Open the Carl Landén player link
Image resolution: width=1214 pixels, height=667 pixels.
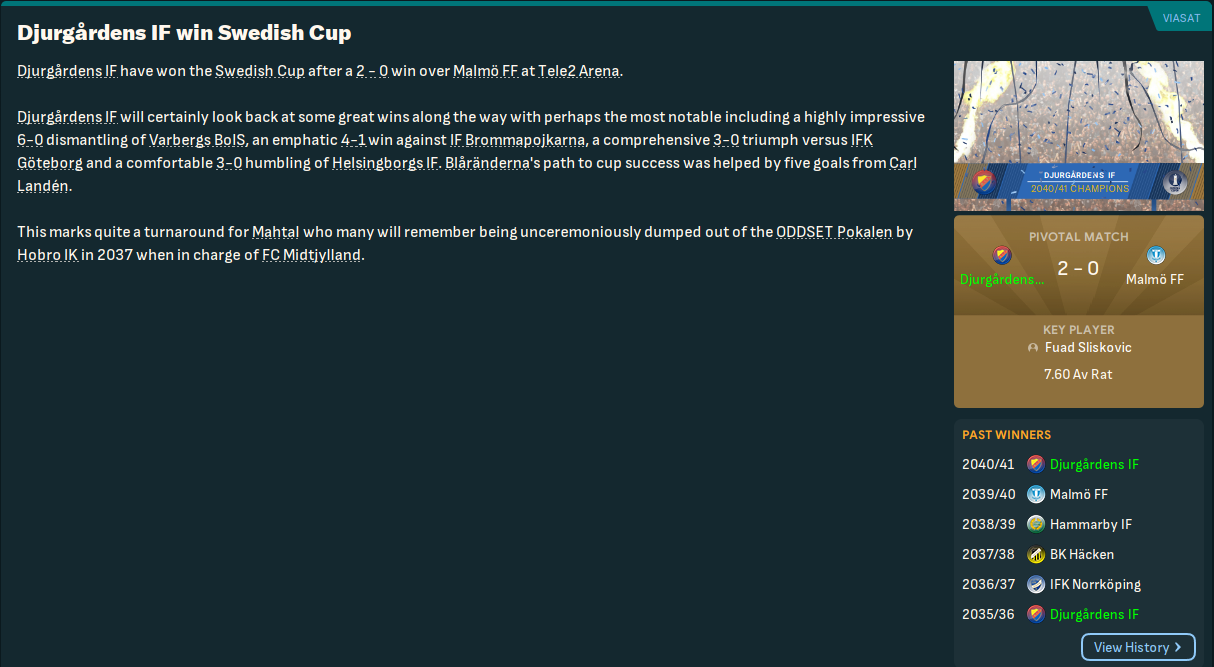tap(903, 163)
